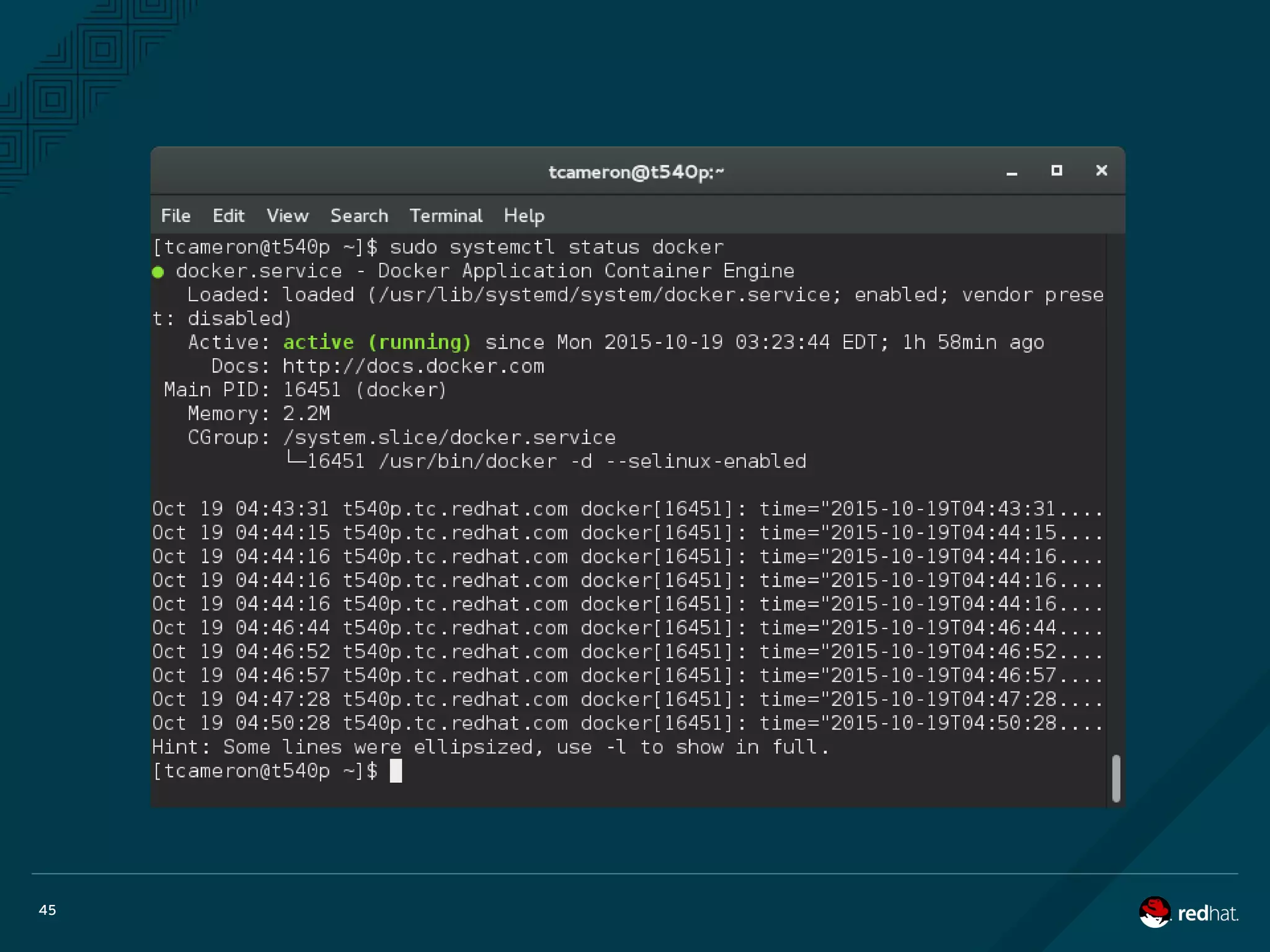Screen dimensions: 1270x952
Task: Open the Help menu
Action: pos(524,216)
